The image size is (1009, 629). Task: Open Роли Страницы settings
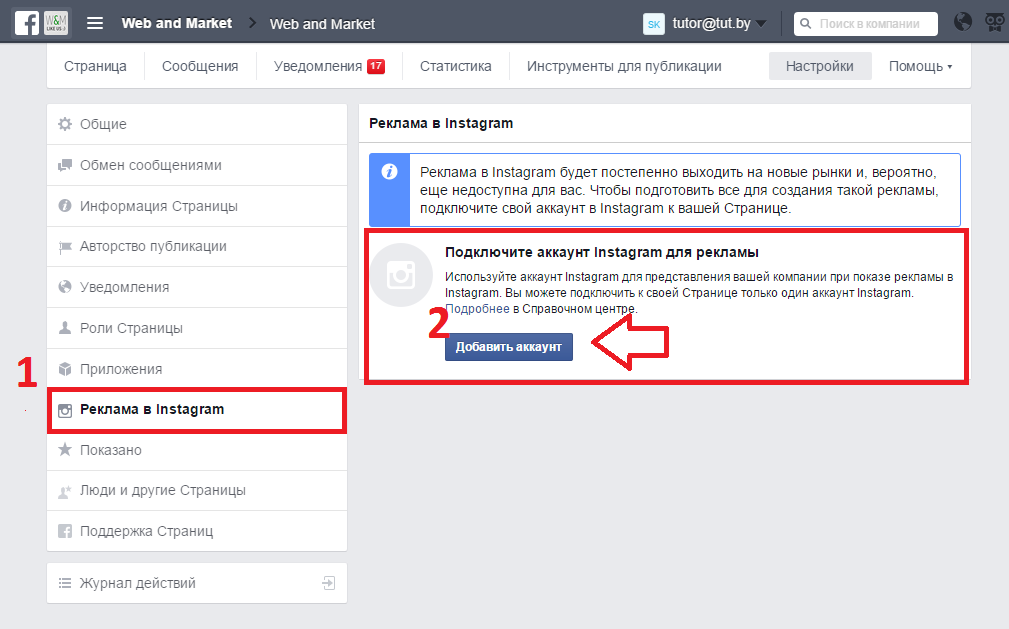click(x=197, y=328)
